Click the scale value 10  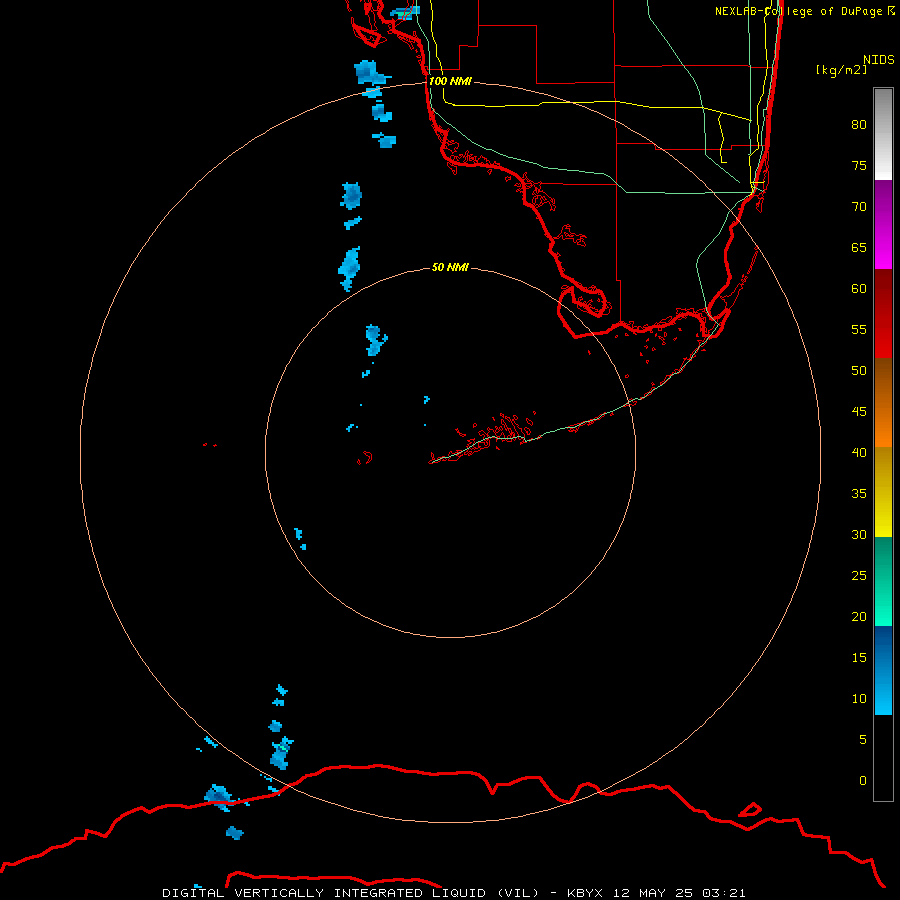[859, 699]
